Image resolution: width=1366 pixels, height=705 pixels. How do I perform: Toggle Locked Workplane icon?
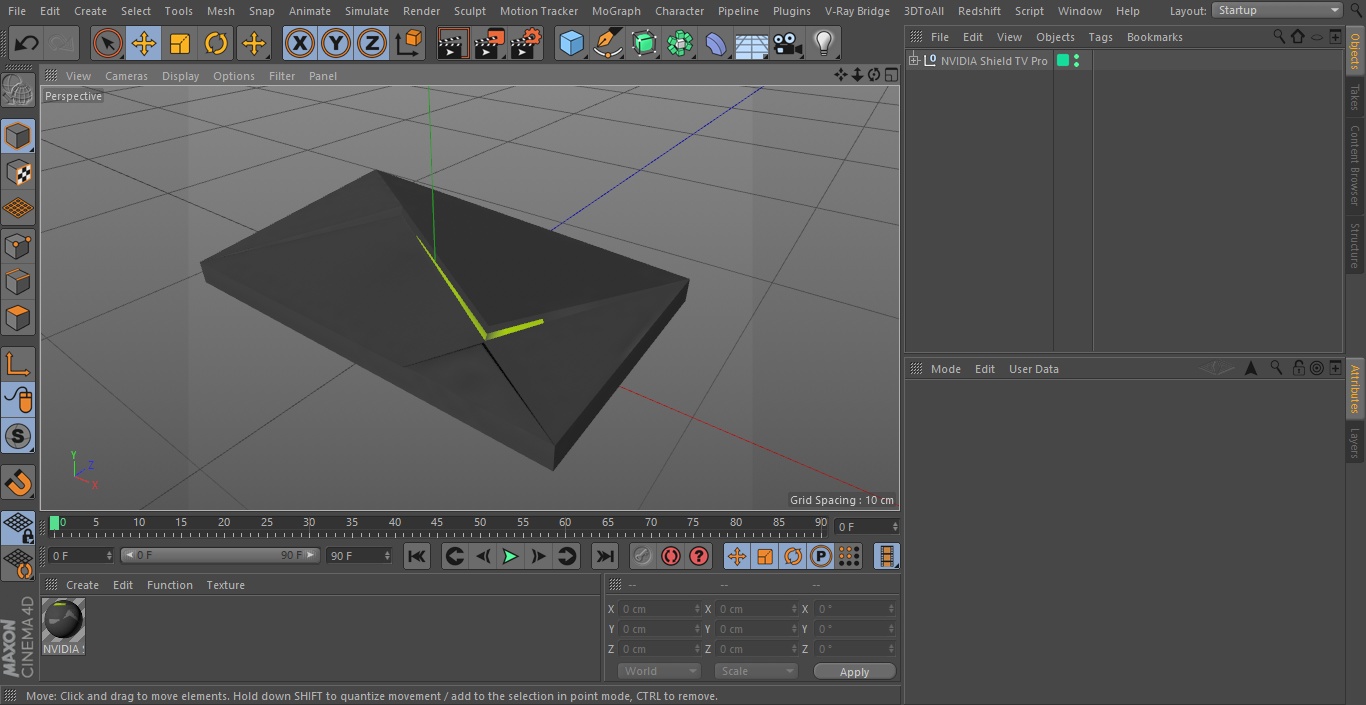[18, 527]
